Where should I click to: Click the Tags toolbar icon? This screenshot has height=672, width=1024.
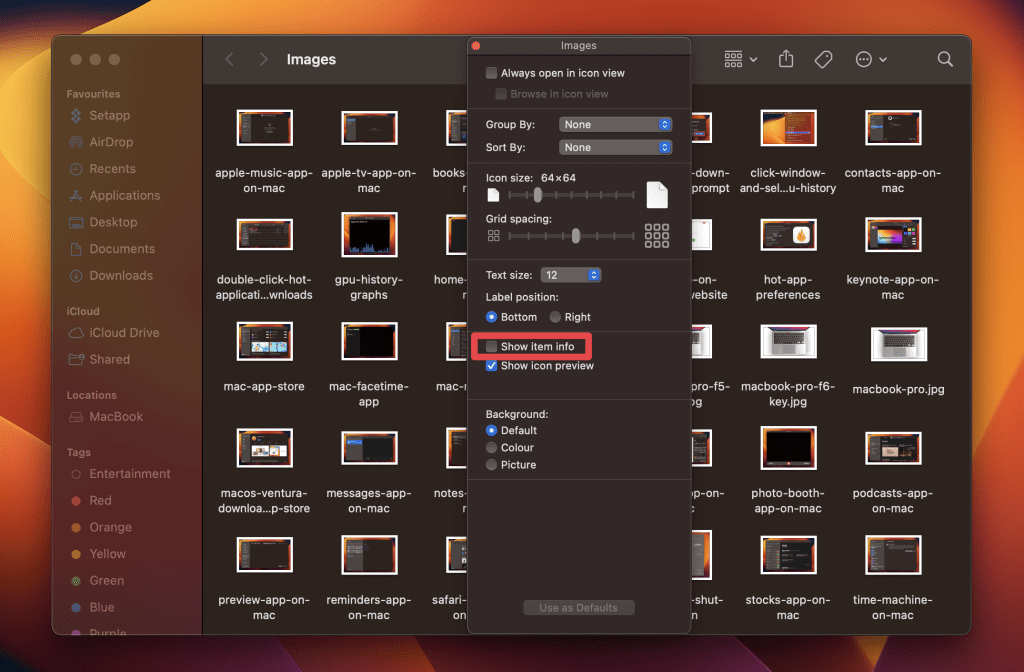(x=824, y=59)
